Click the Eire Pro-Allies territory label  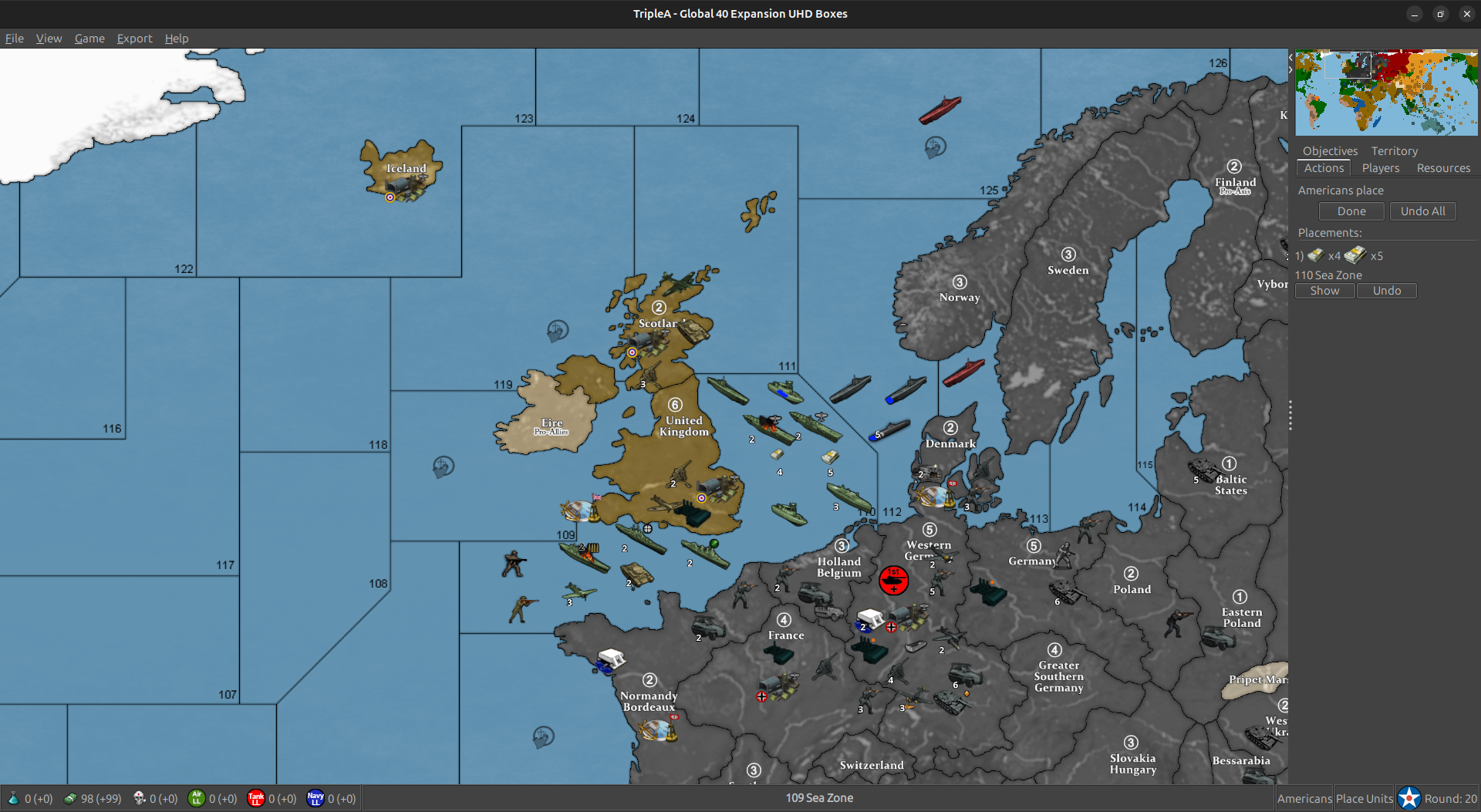pos(552,426)
